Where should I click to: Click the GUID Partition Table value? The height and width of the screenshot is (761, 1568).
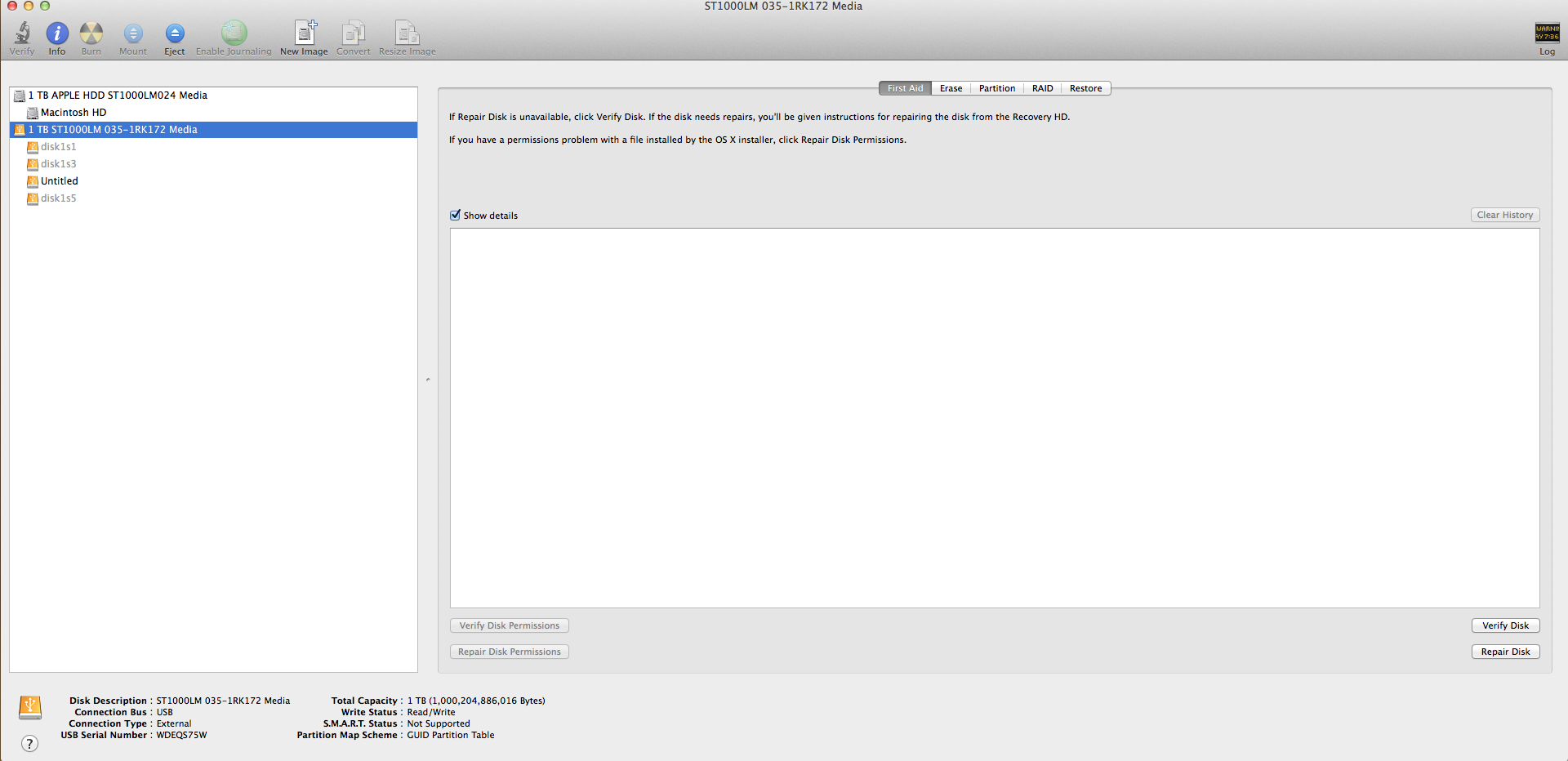pos(451,735)
